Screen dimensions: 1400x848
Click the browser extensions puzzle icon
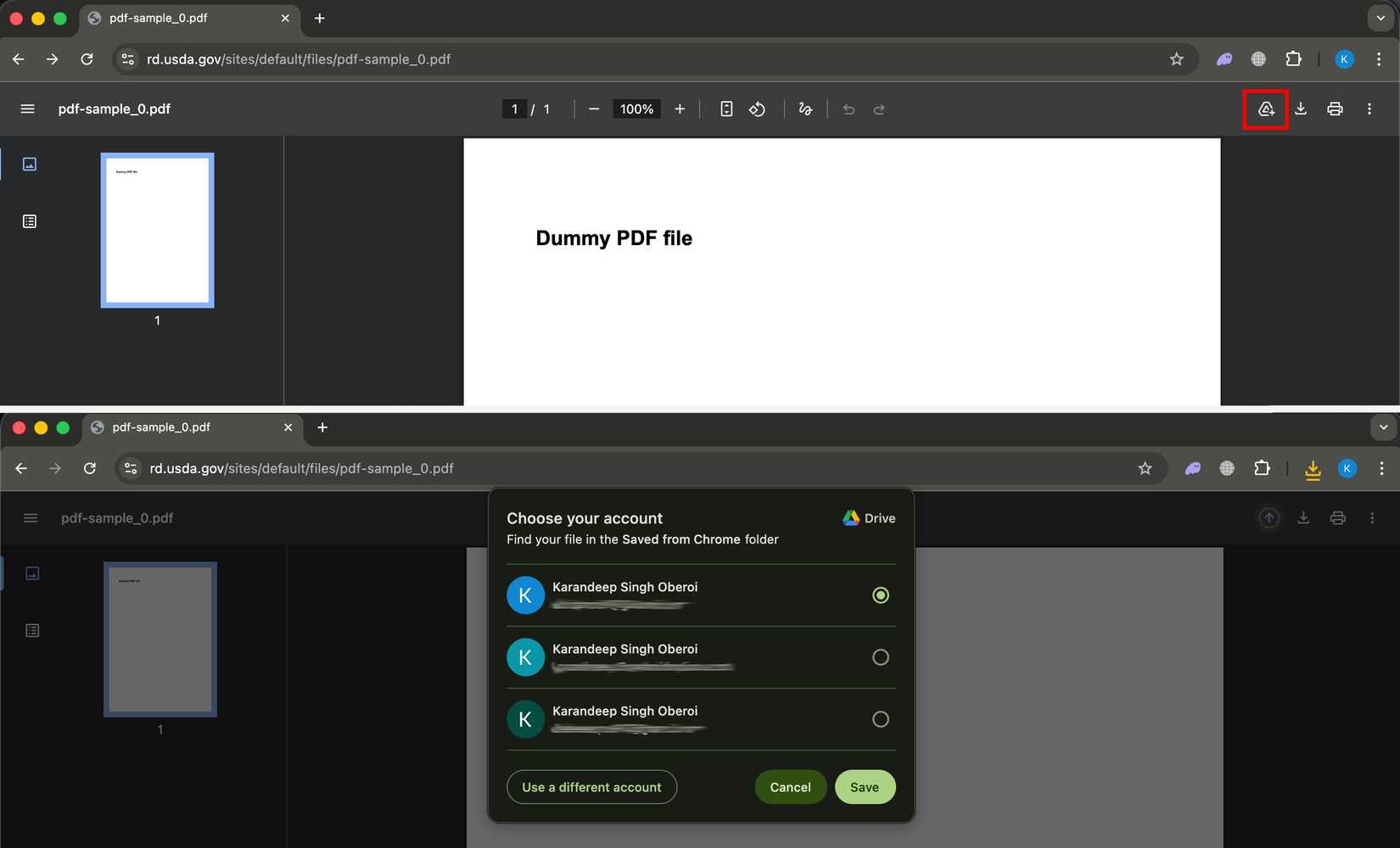coord(1294,59)
